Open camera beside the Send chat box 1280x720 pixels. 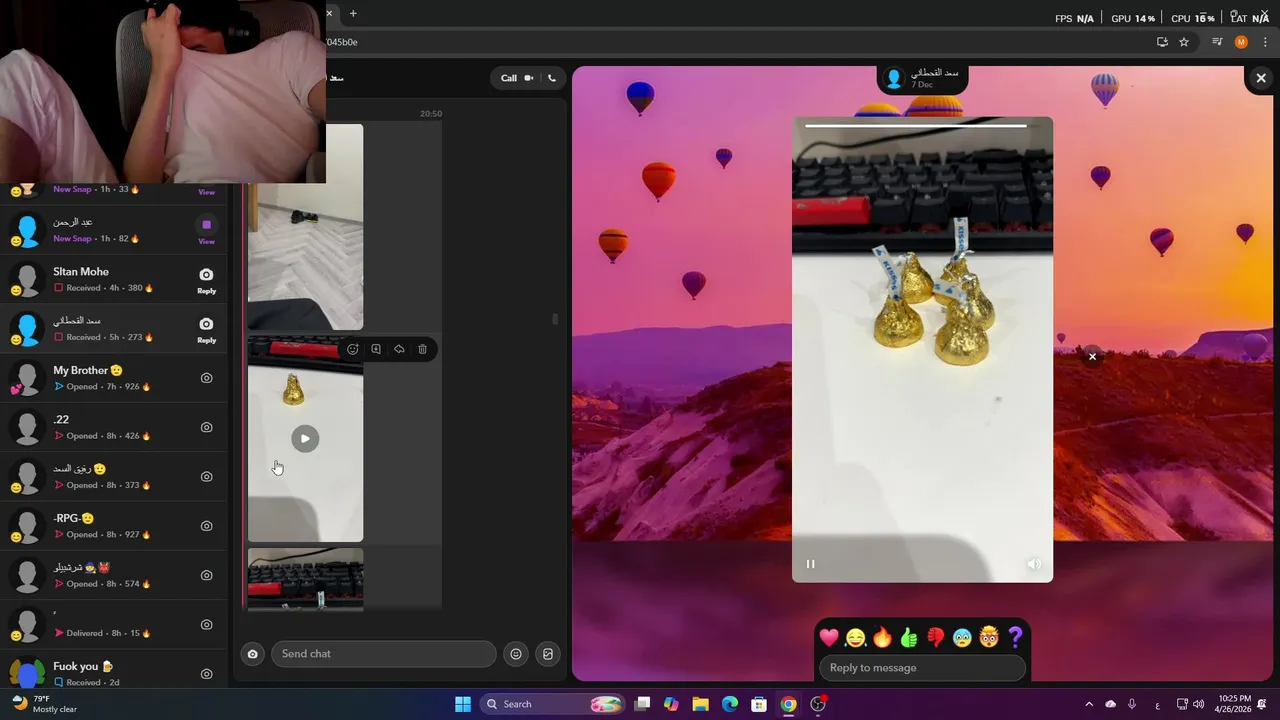(x=253, y=654)
